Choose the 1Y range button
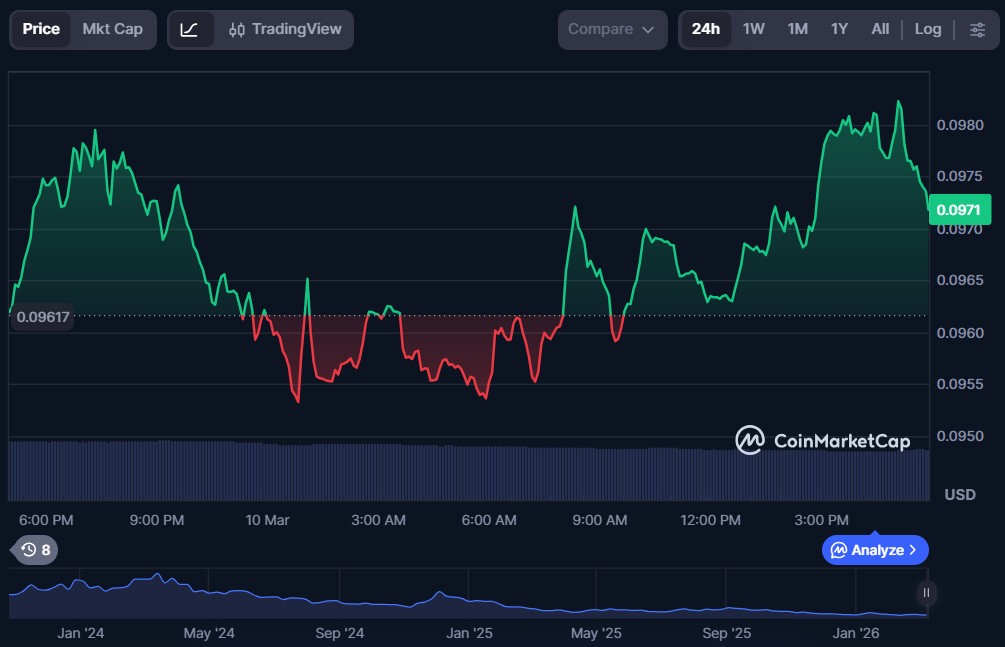Viewport: 1005px width, 647px height. coord(839,30)
